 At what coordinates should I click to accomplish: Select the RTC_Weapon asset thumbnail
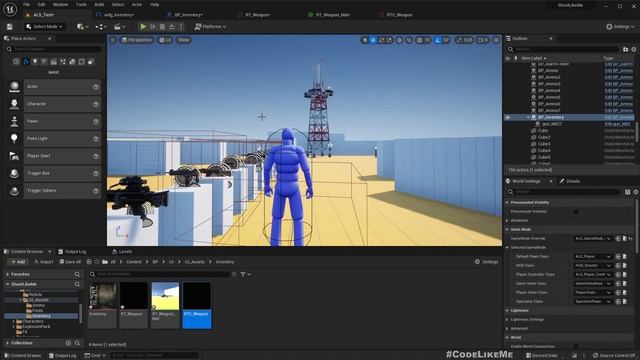click(197, 305)
